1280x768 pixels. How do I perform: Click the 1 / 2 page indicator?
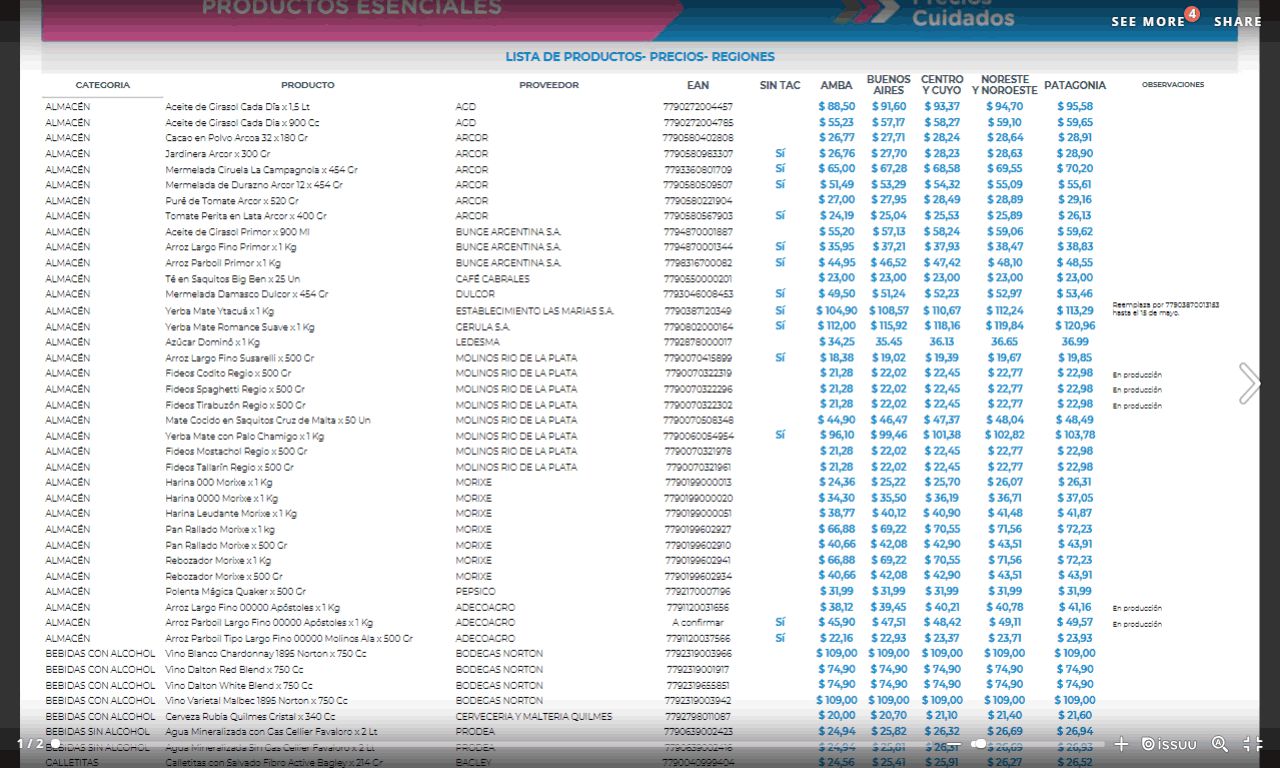[30, 744]
